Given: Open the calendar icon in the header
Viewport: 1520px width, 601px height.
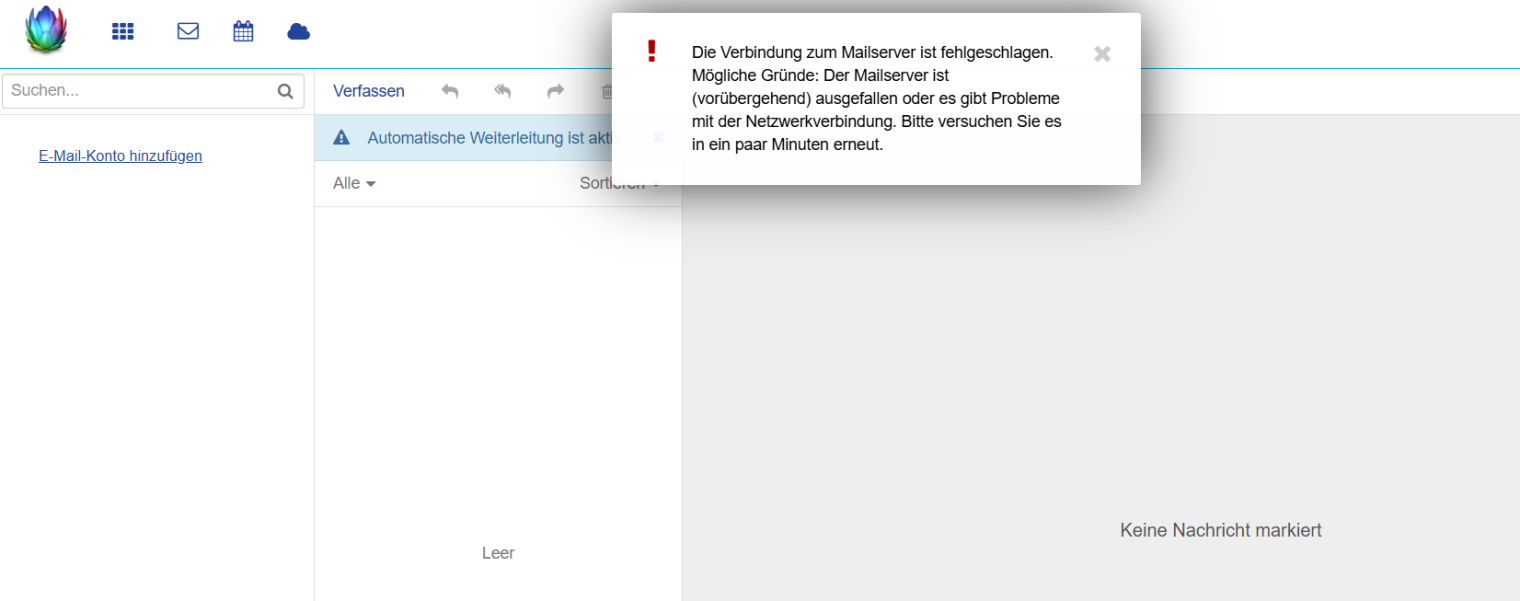Looking at the screenshot, I should click(243, 31).
